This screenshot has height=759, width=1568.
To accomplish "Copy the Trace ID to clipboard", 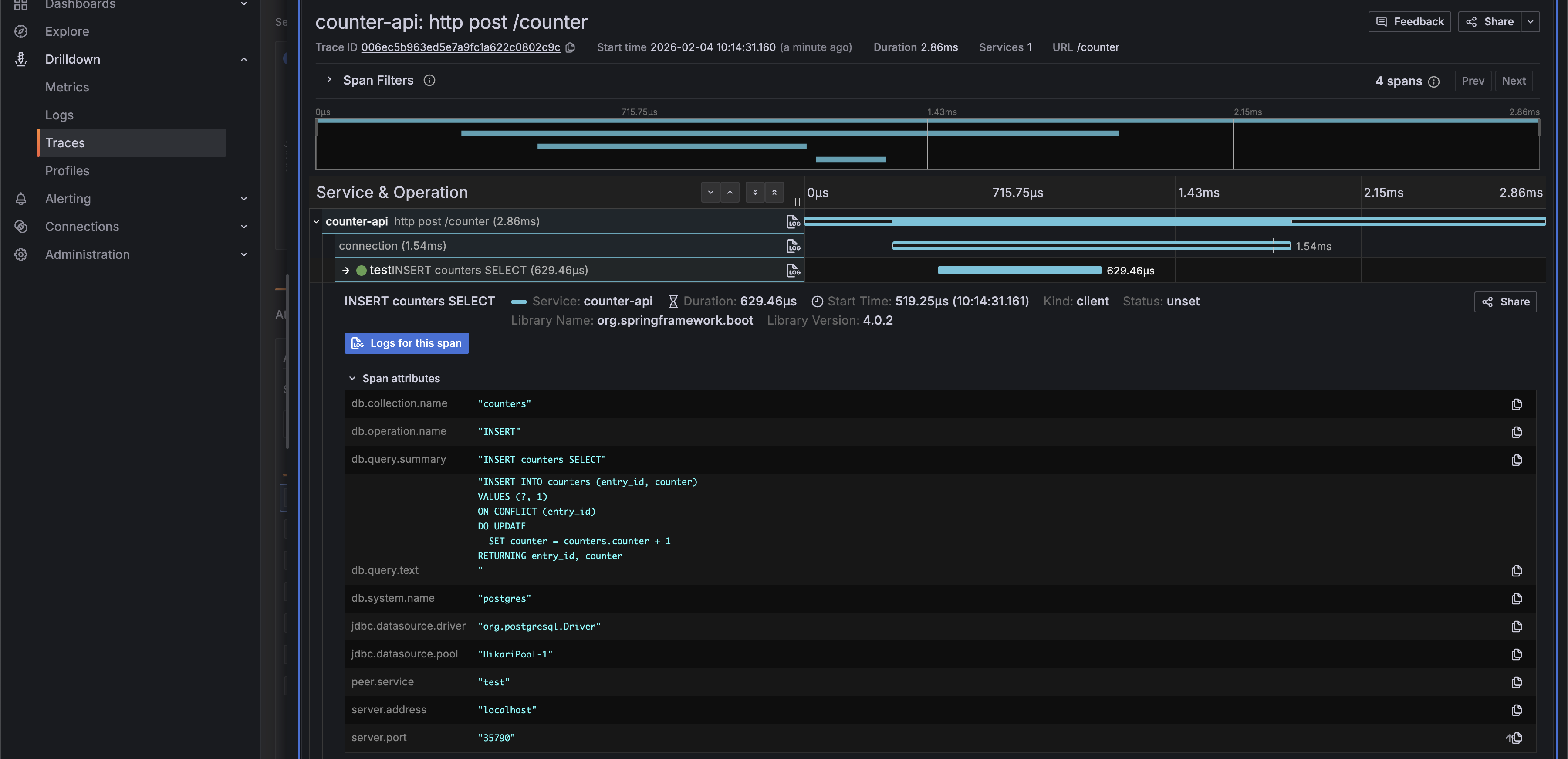I will (570, 47).
